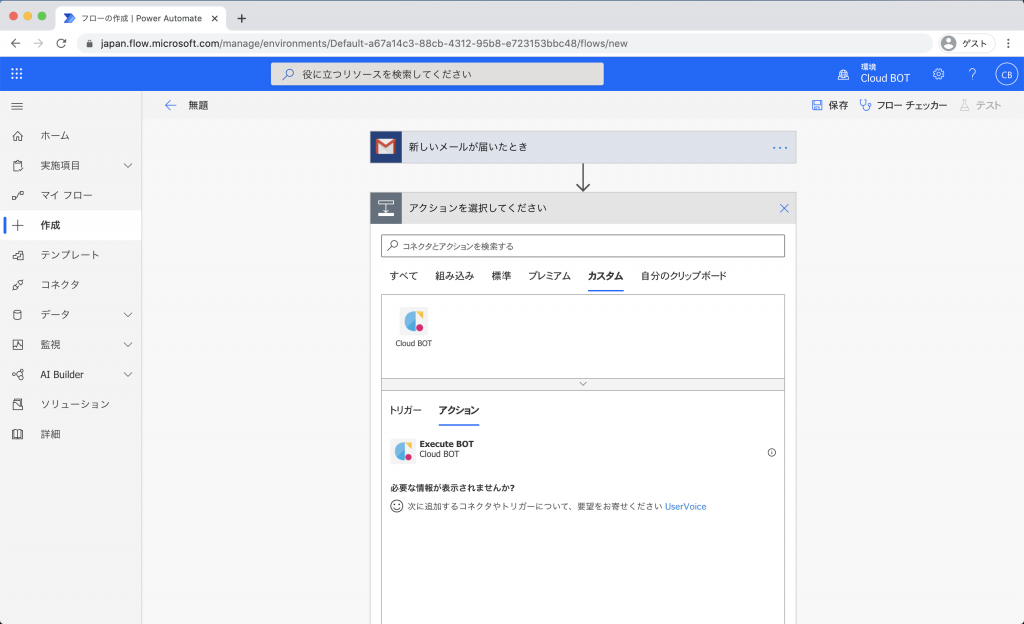Click the monitor icon beside 監視
This screenshot has width=1024, height=624.
[18, 345]
